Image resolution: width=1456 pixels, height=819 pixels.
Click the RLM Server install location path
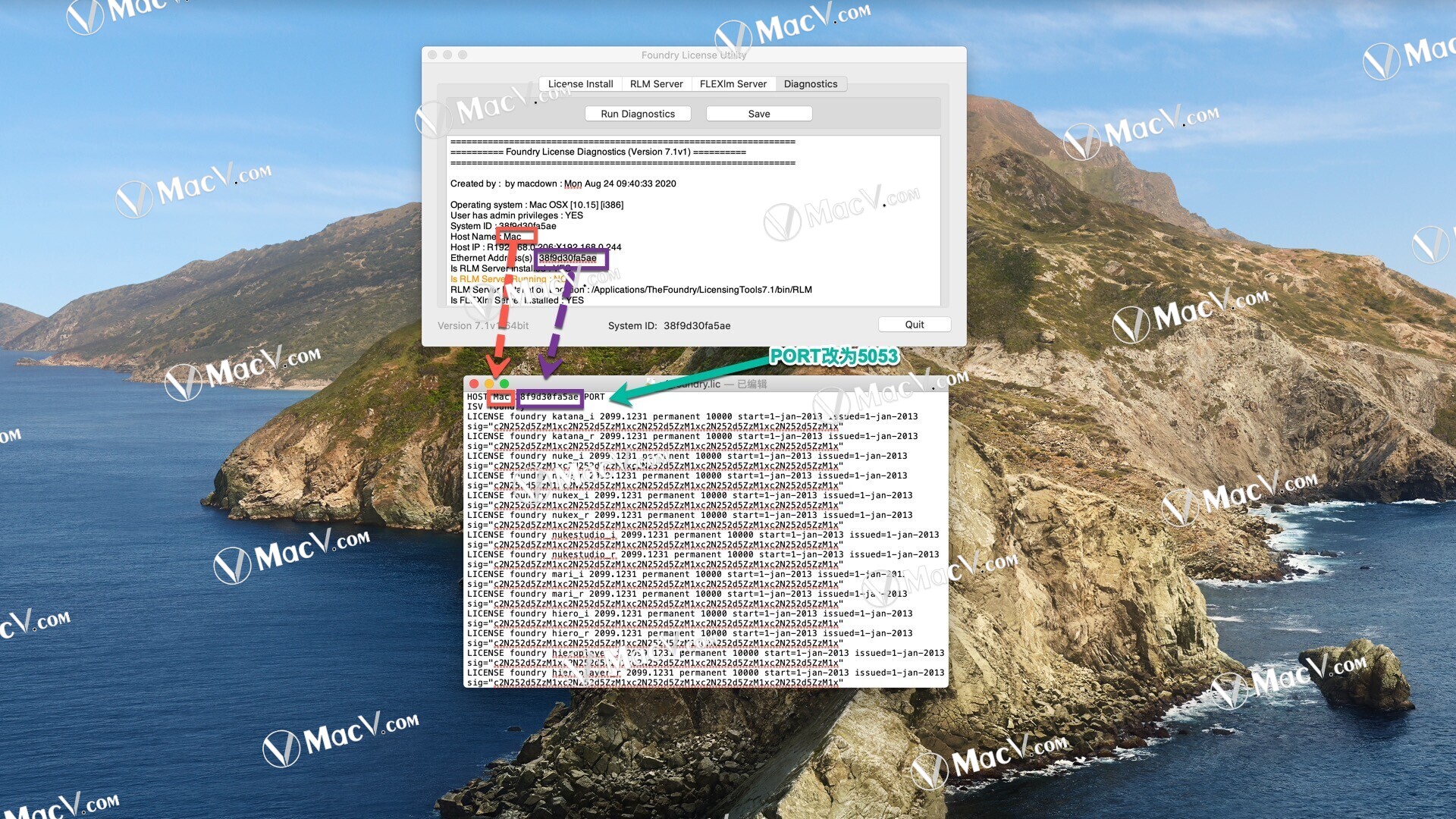(702, 290)
